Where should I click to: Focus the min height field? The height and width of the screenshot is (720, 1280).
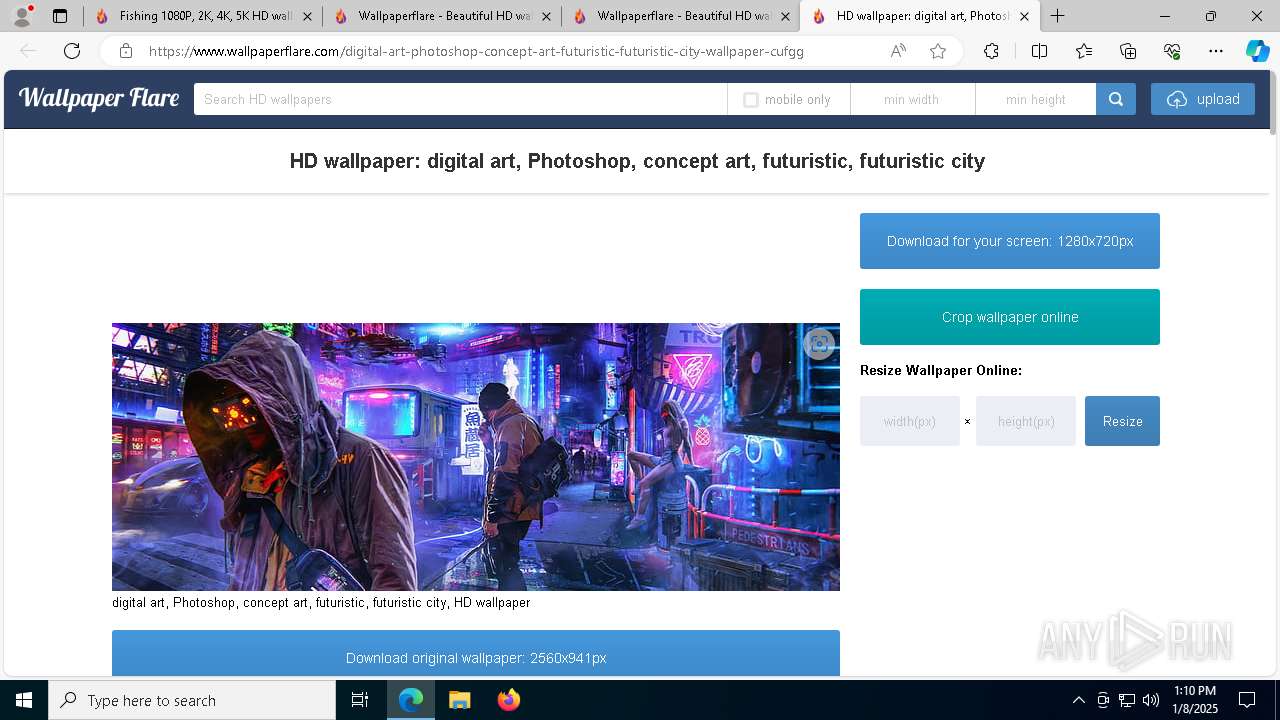click(x=1036, y=99)
